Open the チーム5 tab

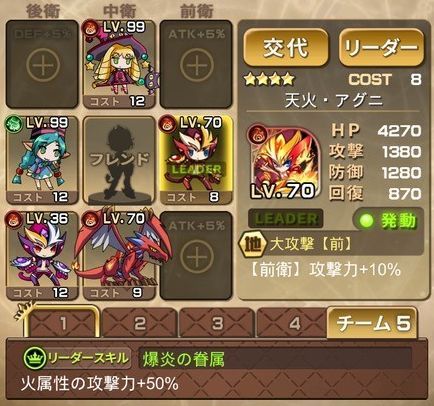(x=372, y=323)
